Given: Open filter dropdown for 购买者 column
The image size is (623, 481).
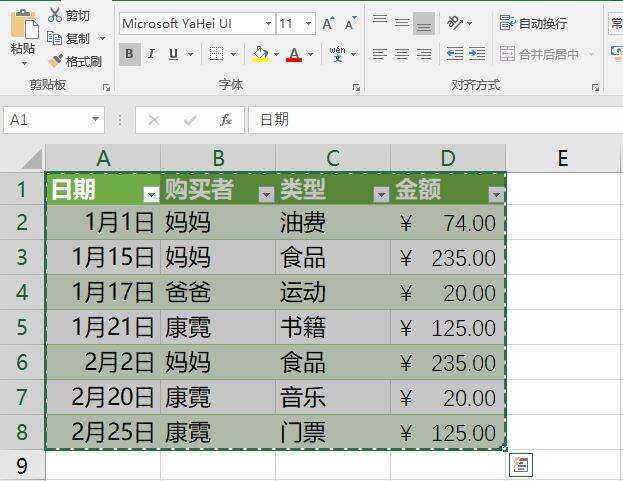Looking at the screenshot, I should pyautogui.click(x=266, y=194).
